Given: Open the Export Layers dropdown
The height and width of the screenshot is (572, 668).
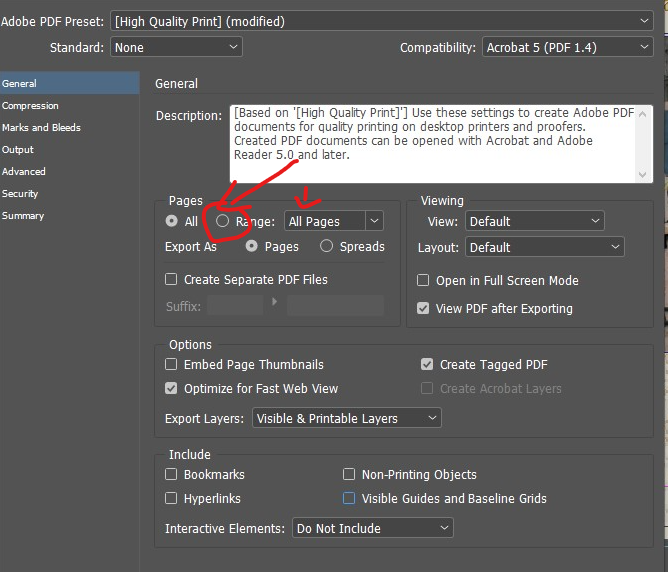Looking at the screenshot, I should pyautogui.click(x=347, y=418).
